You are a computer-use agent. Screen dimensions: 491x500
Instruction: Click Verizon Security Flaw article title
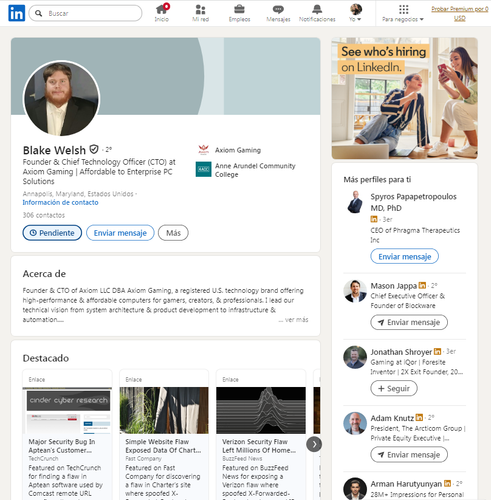(x=259, y=446)
